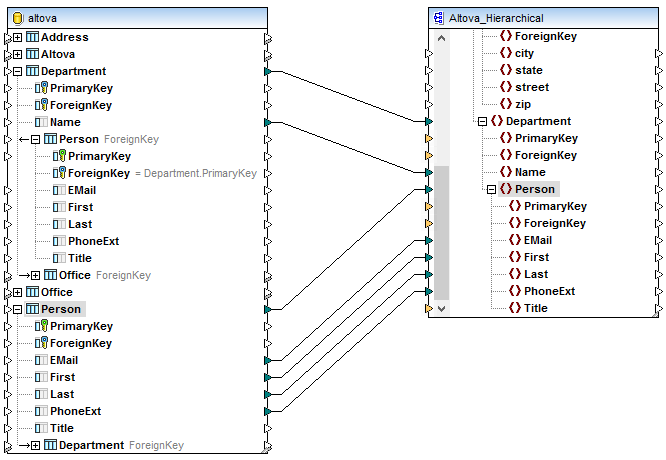Screen dimensions: 666x460
Task: Click the element icon beside zip
Action: tap(505, 105)
